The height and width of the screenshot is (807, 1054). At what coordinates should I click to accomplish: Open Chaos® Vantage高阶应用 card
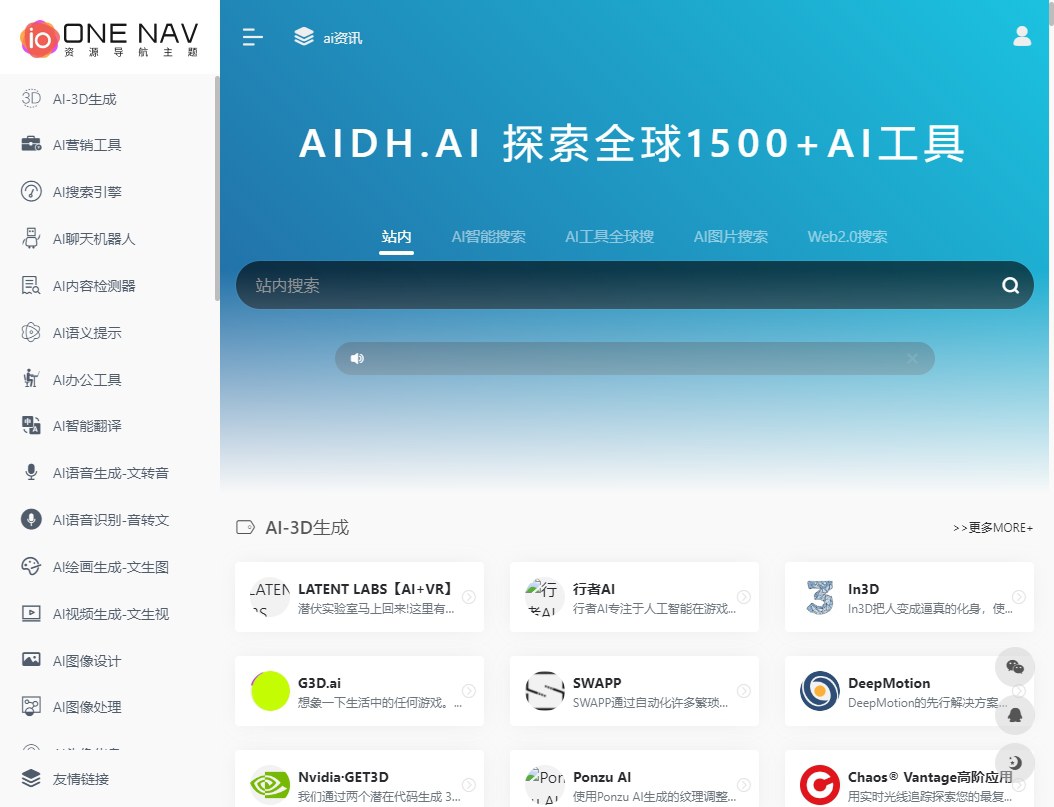click(x=909, y=779)
